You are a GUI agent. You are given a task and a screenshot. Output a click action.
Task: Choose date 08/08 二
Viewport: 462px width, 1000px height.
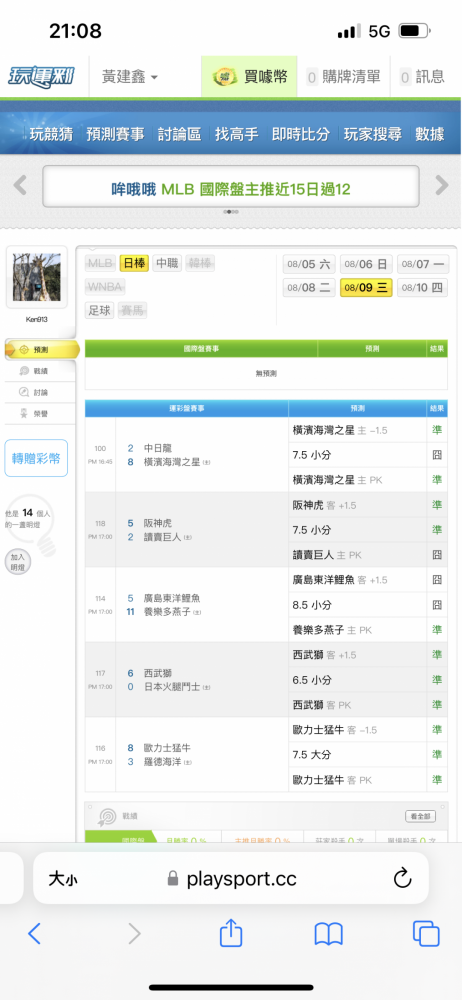[308, 288]
